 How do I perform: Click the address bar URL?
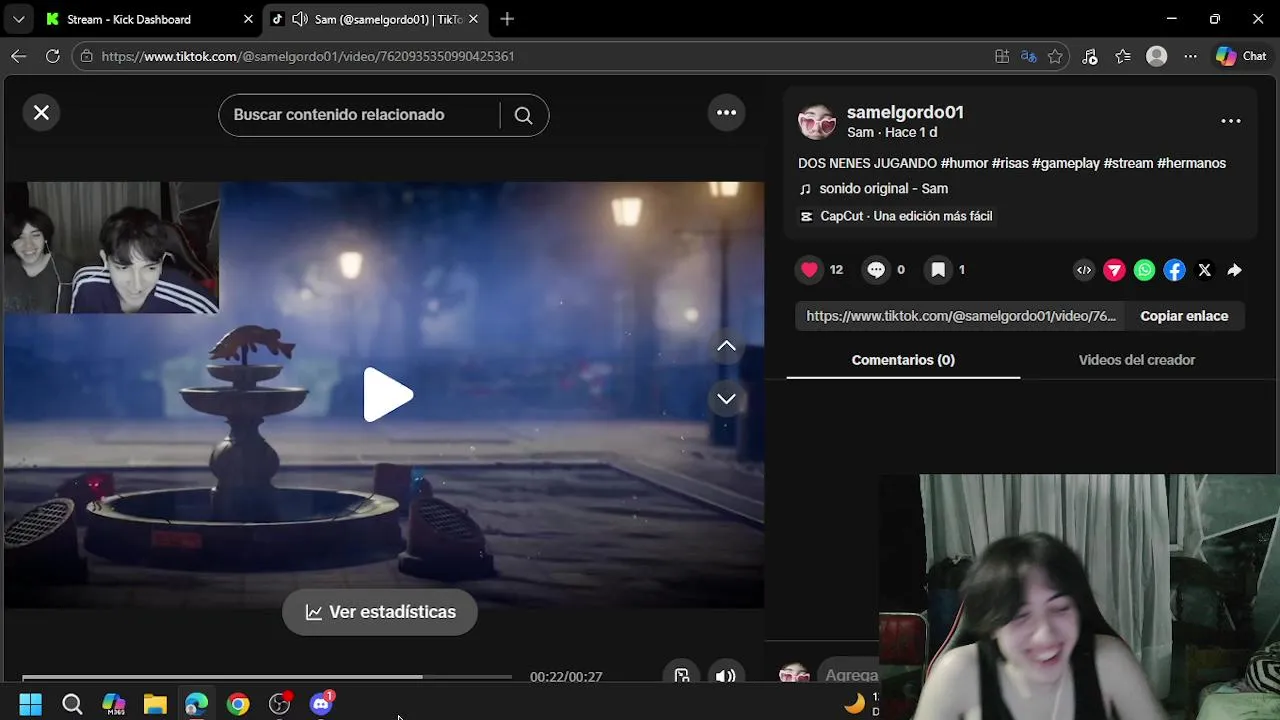(x=308, y=56)
